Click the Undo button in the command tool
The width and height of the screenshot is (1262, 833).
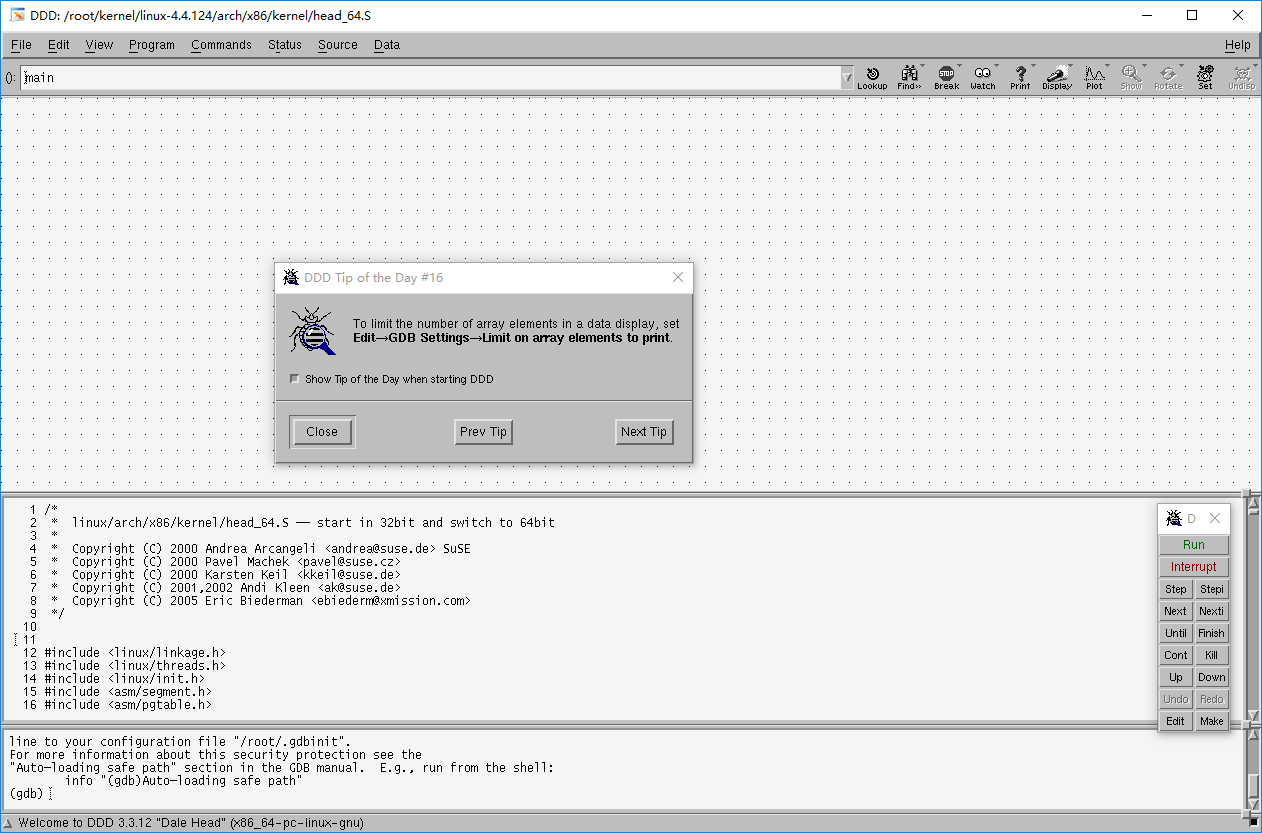coord(1176,699)
